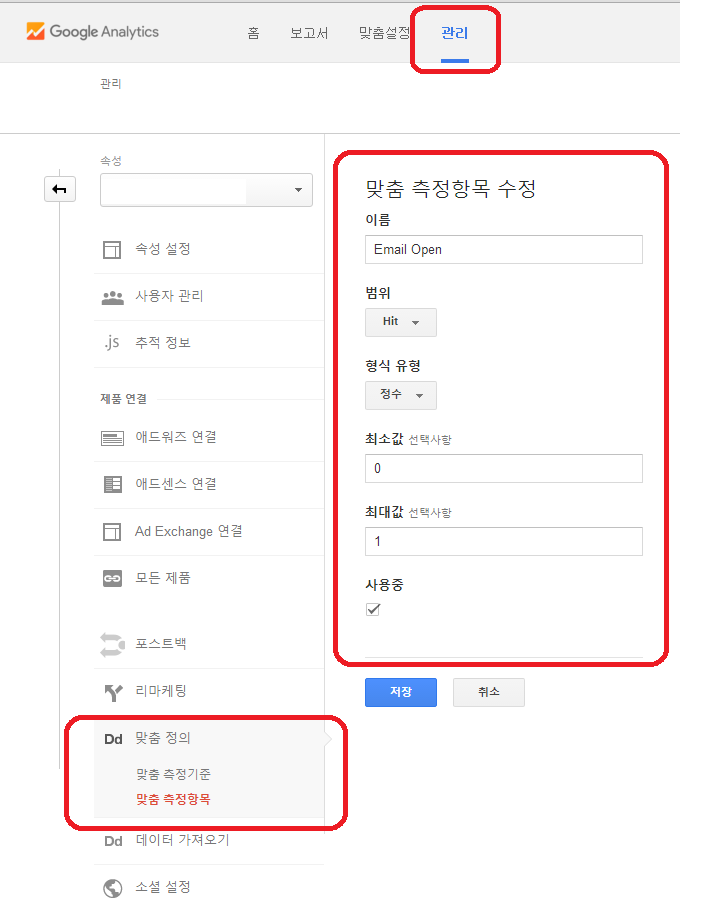Click the 소셜 설정 globe icon
The width and height of the screenshot is (727, 920).
(x=112, y=887)
